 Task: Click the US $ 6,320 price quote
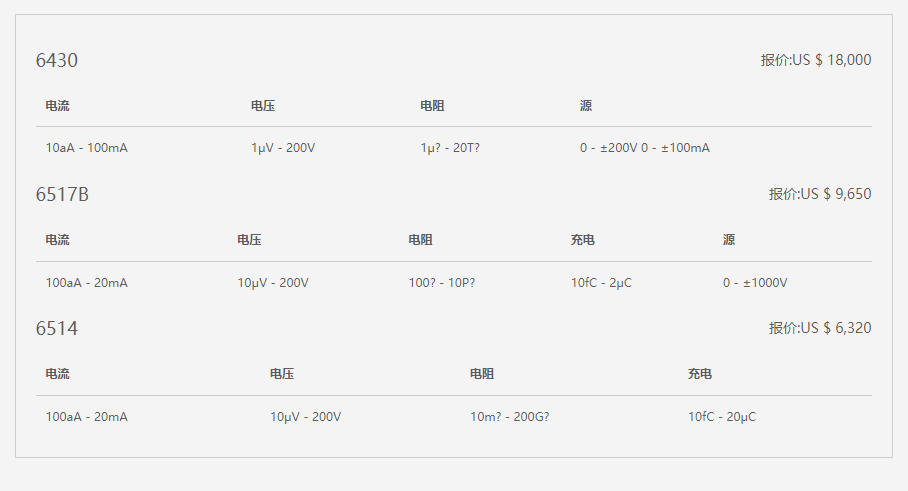click(819, 328)
